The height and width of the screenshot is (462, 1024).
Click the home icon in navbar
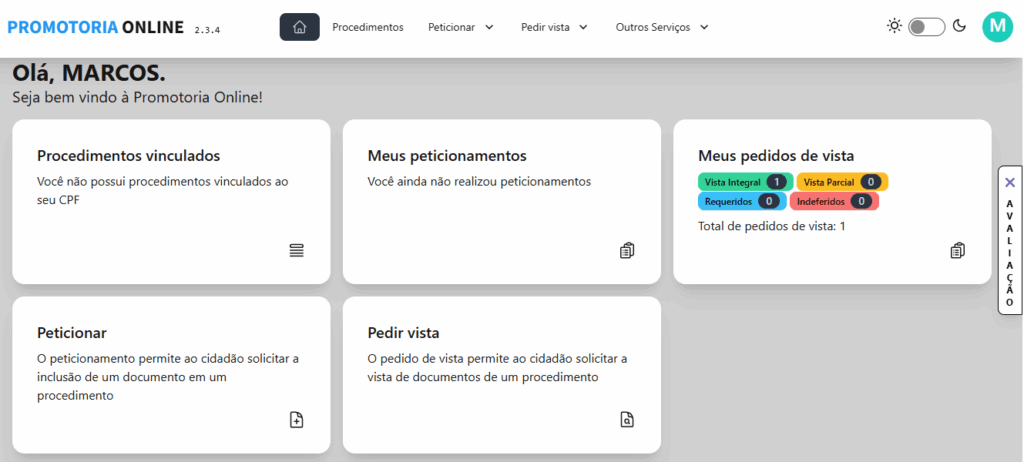299,27
